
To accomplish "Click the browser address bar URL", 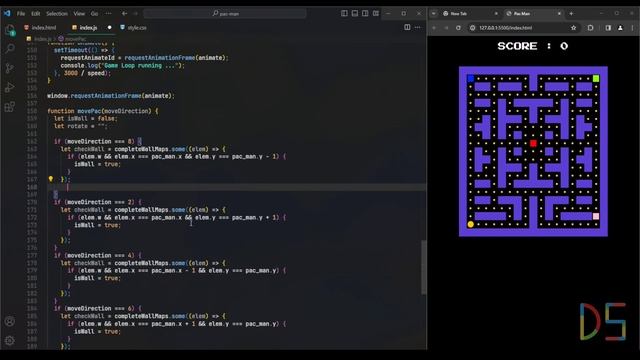I will click(505, 28).
